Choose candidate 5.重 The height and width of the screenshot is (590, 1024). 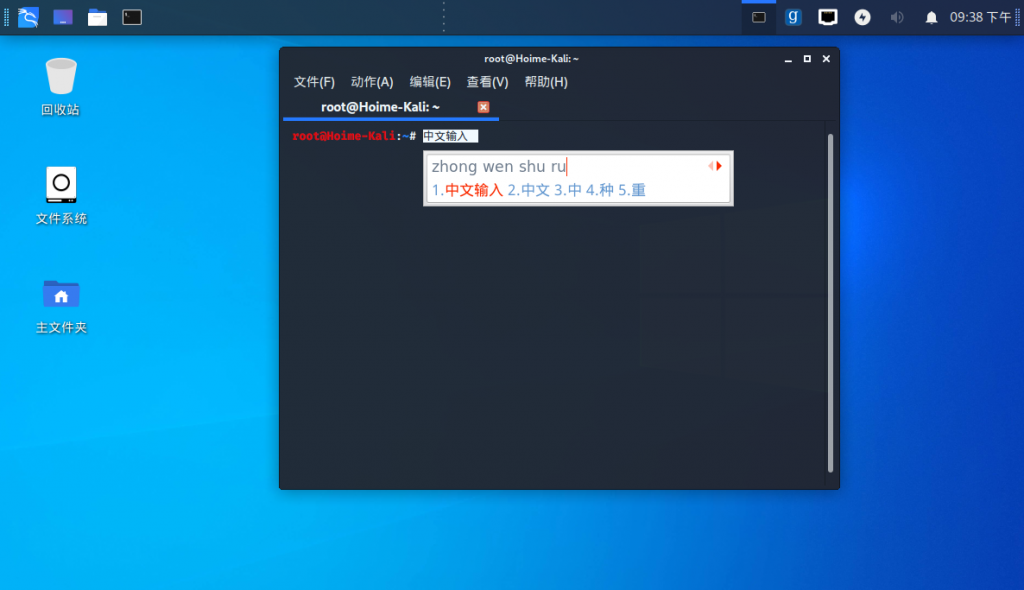[632, 190]
